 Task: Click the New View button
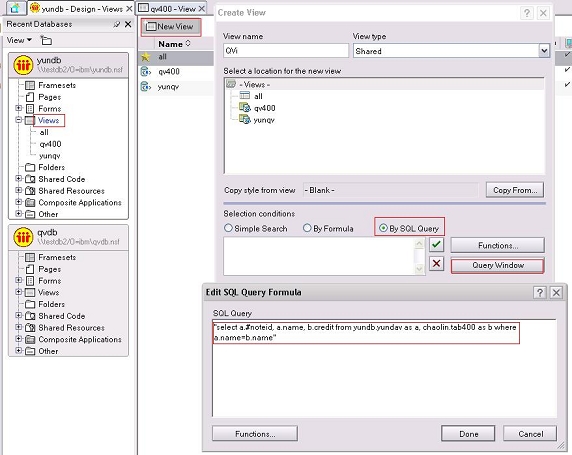[171, 27]
